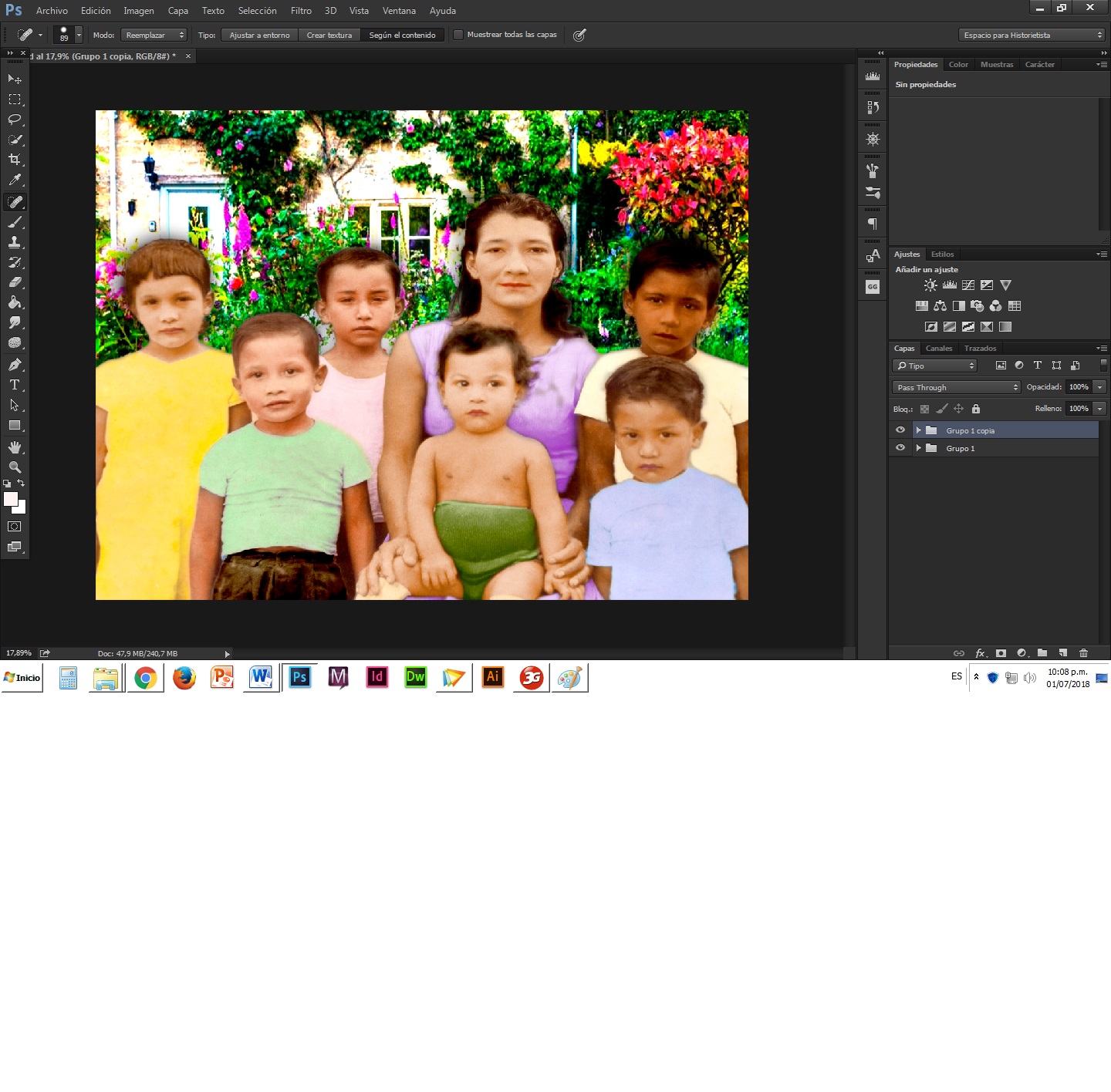Switch to the Canales tab
Viewport: 1111px width, 1092px height.
pos(939,349)
